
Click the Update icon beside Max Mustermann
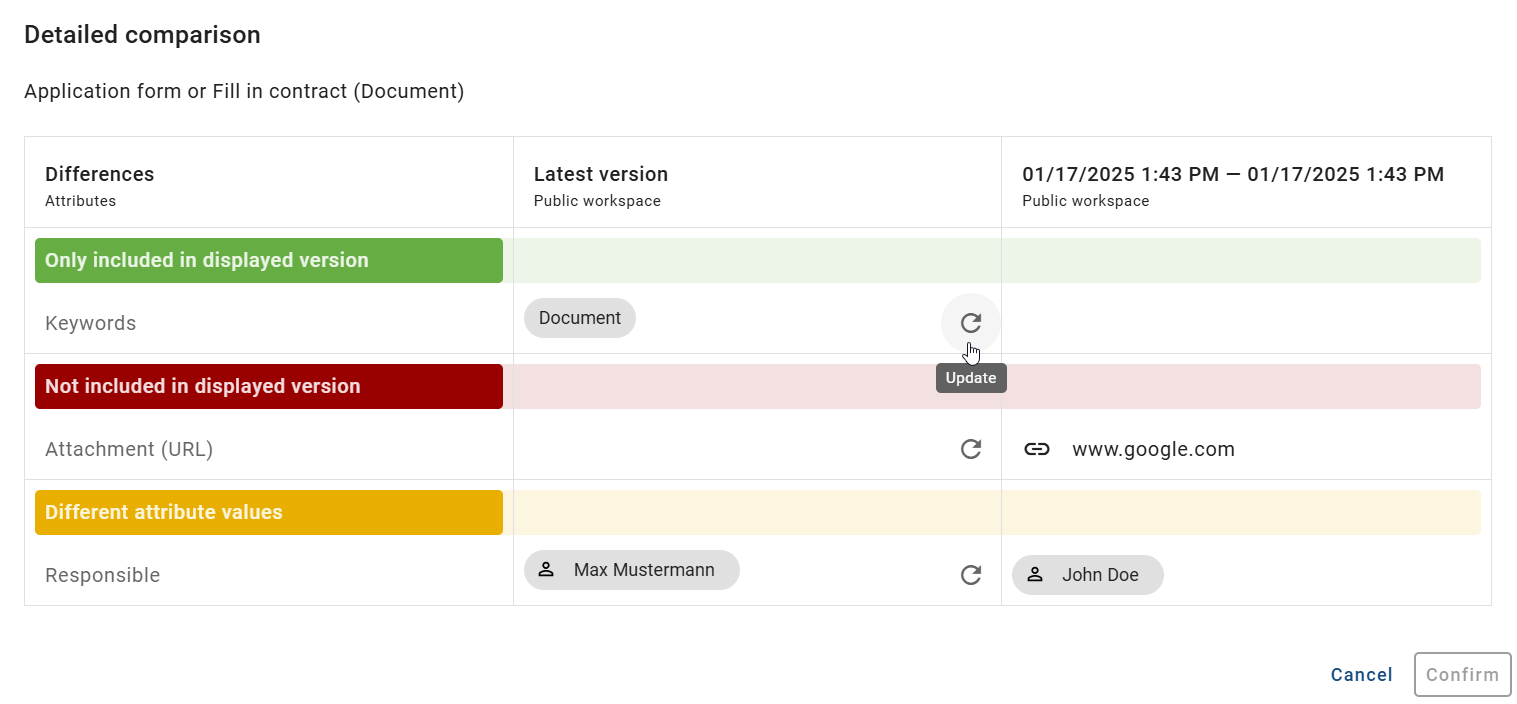coord(971,575)
